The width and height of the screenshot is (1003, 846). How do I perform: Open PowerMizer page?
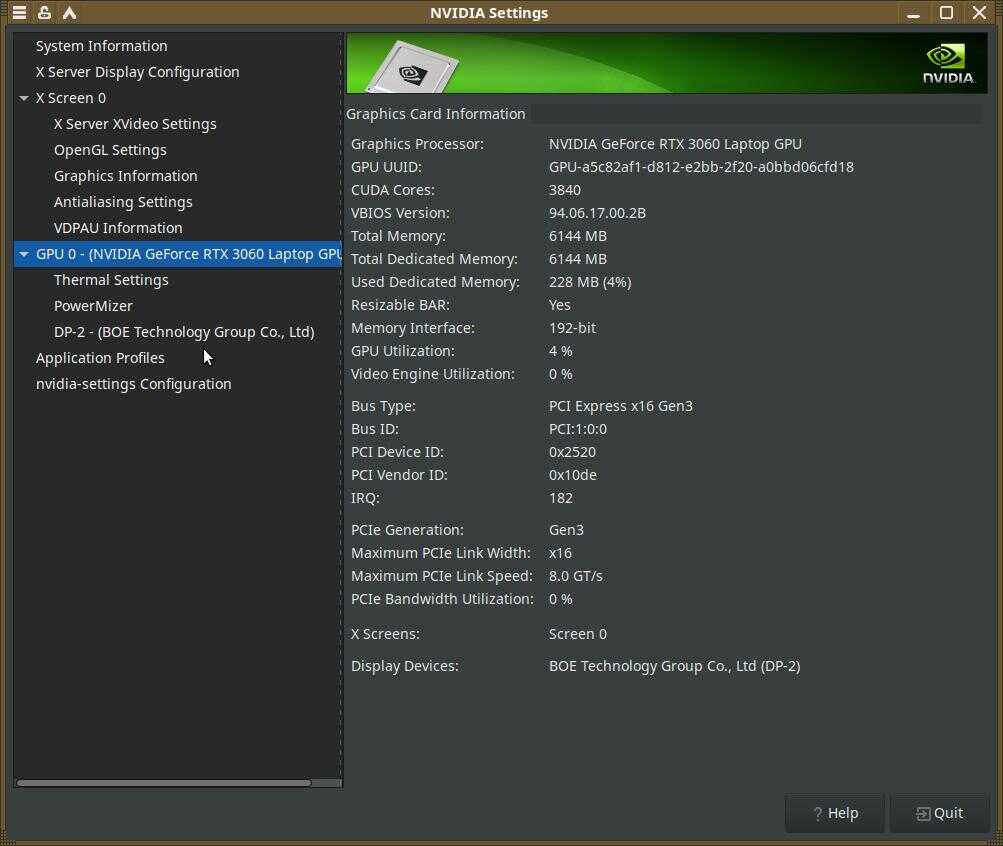[93, 306]
